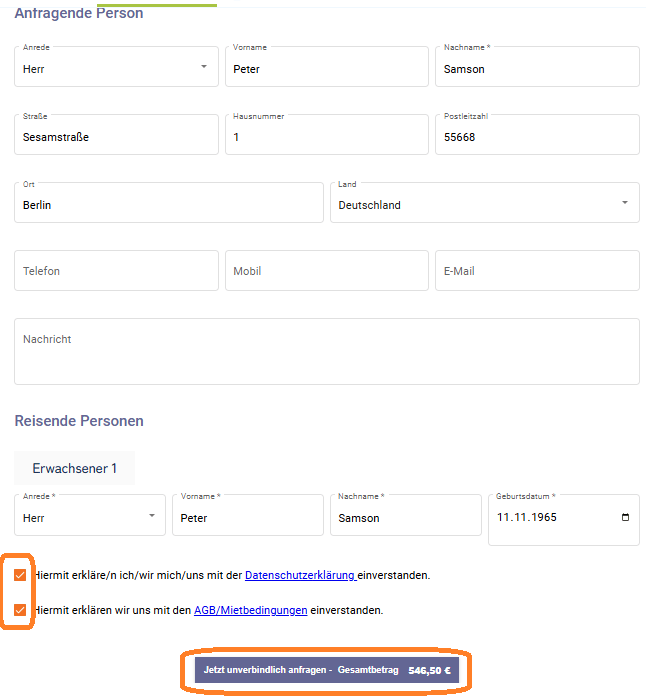Open the Anrede dropdown showing Herr for applicant
646x697 pixels.
(116, 66)
